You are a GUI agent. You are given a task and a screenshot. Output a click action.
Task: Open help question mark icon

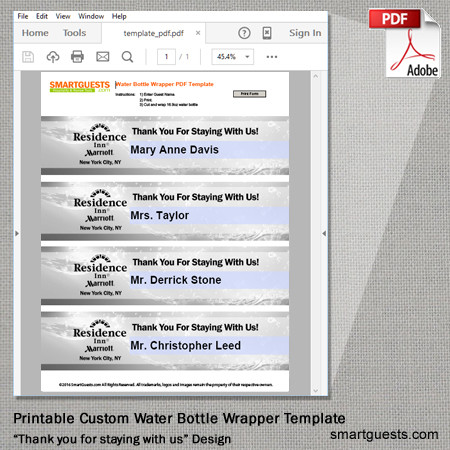coord(244,33)
